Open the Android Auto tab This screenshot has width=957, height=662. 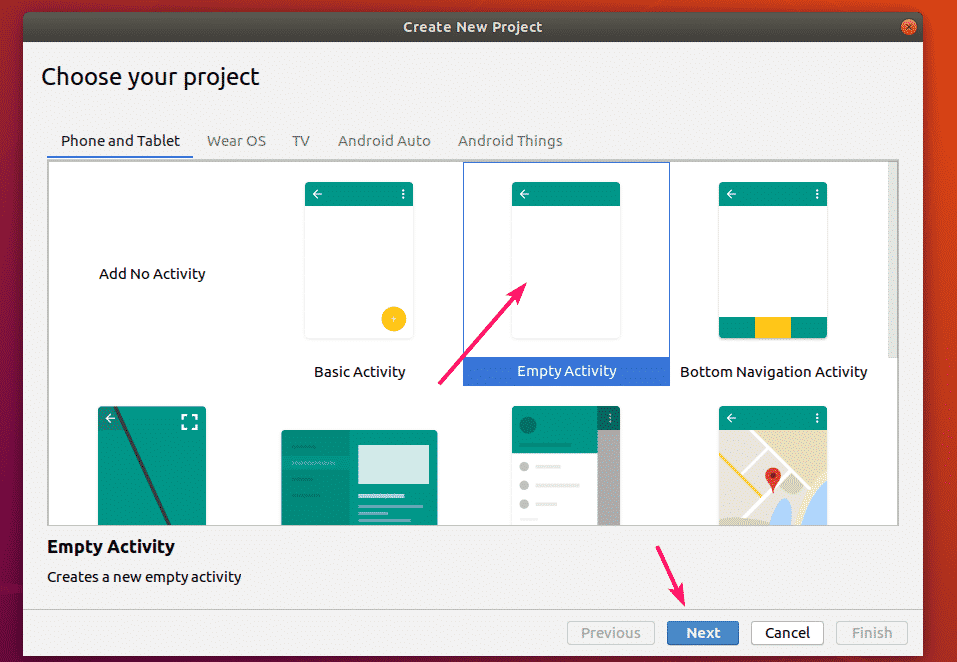pyautogui.click(x=384, y=141)
